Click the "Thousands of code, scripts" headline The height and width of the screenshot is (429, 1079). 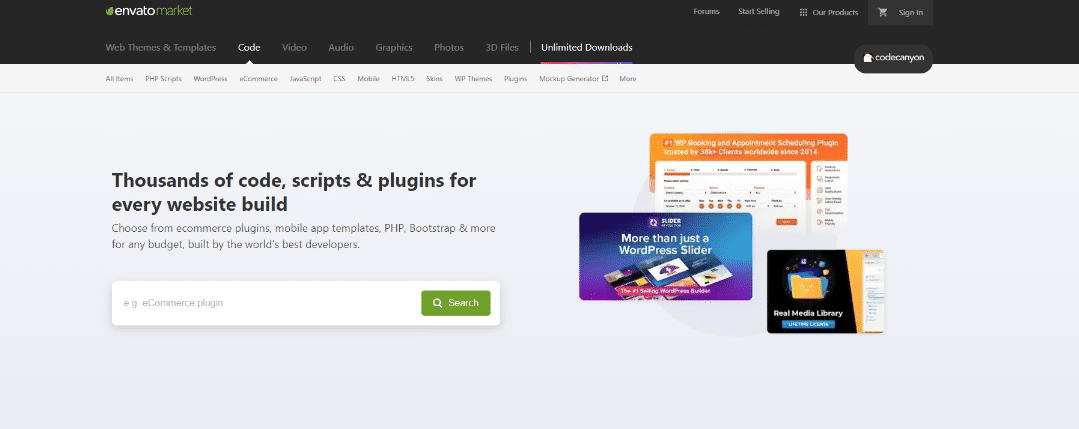tap(294, 192)
